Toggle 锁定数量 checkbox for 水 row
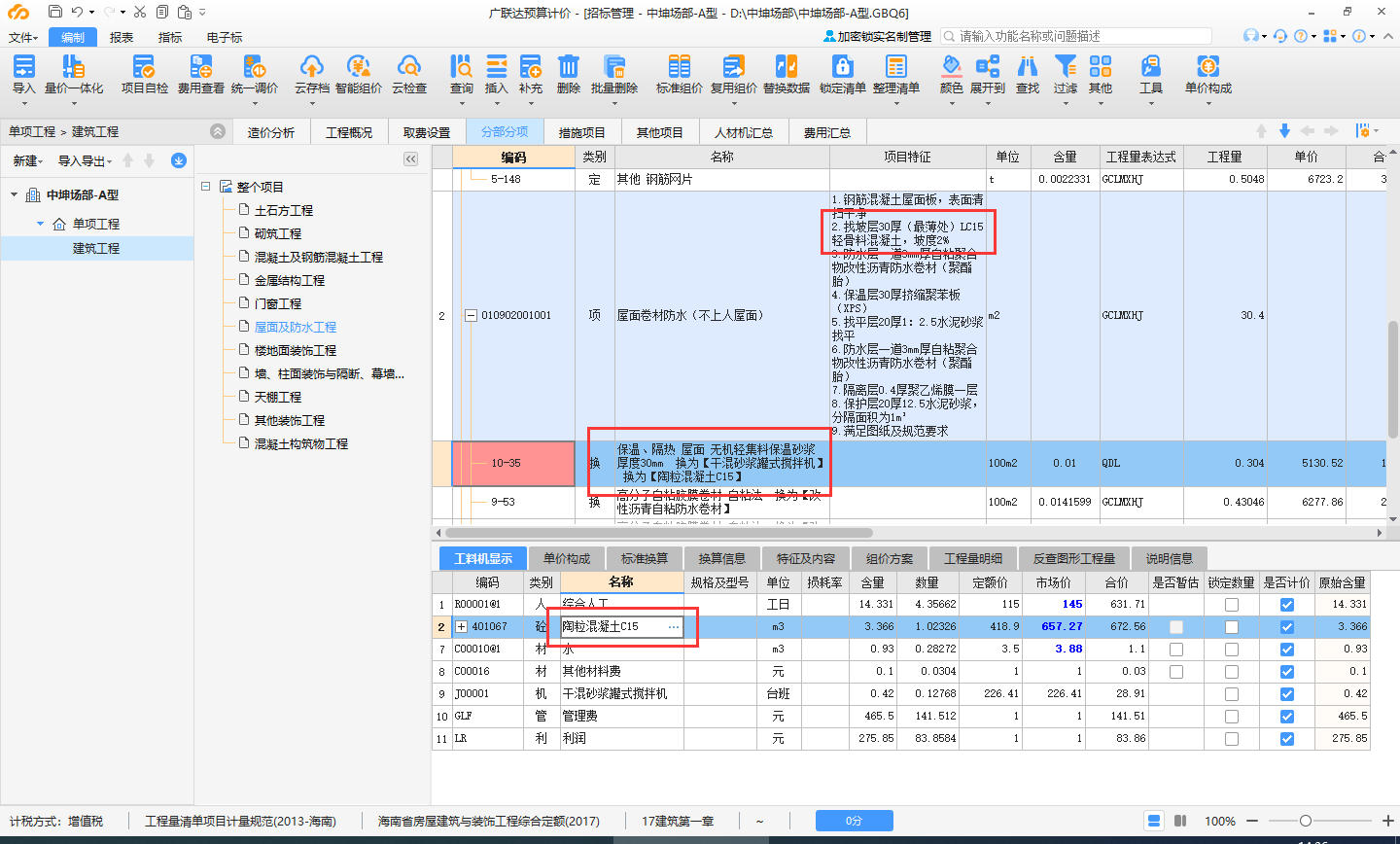Image resolution: width=1400 pixels, height=844 pixels. point(1231,649)
